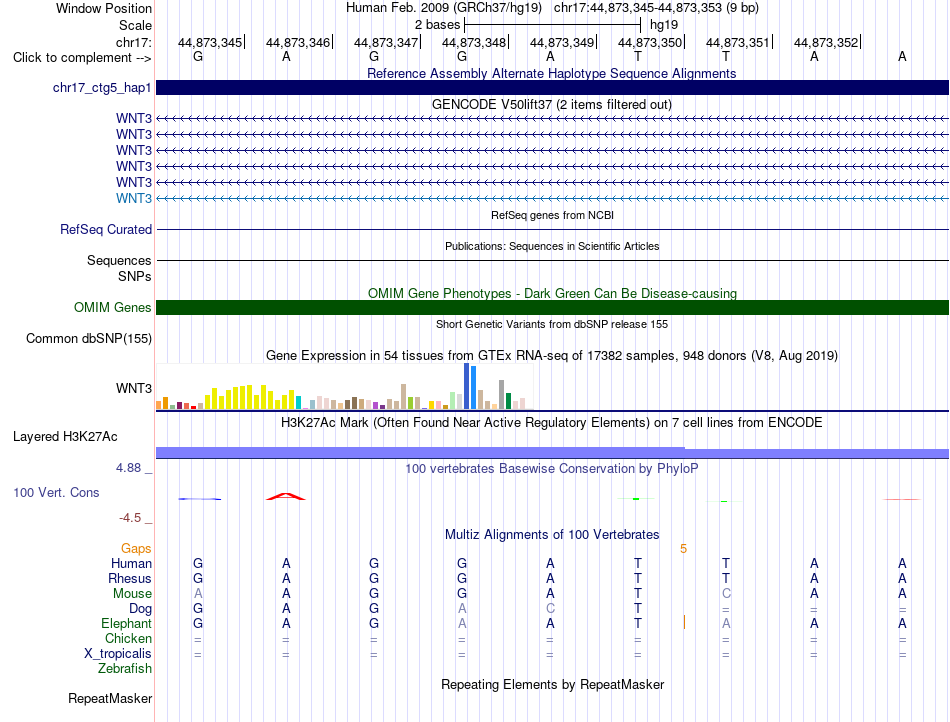The height and width of the screenshot is (722, 950).
Task: Click reference base G under 44,873,345
Action: (198, 56)
